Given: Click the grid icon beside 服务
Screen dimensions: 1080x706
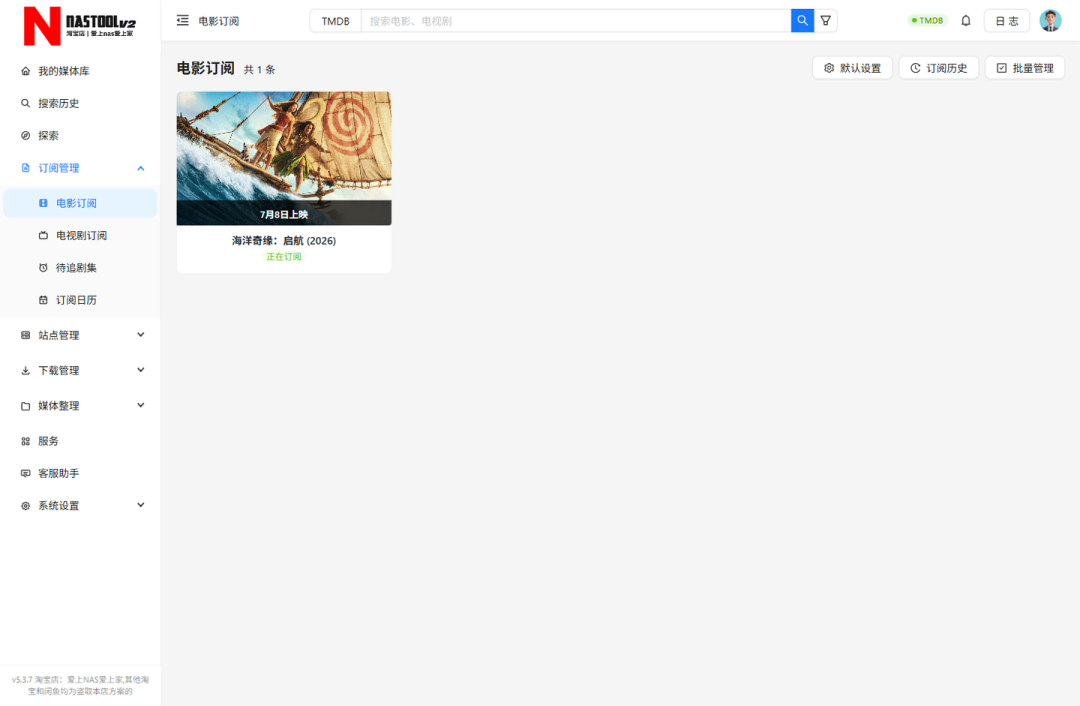Looking at the screenshot, I should (x=25, y=441).
